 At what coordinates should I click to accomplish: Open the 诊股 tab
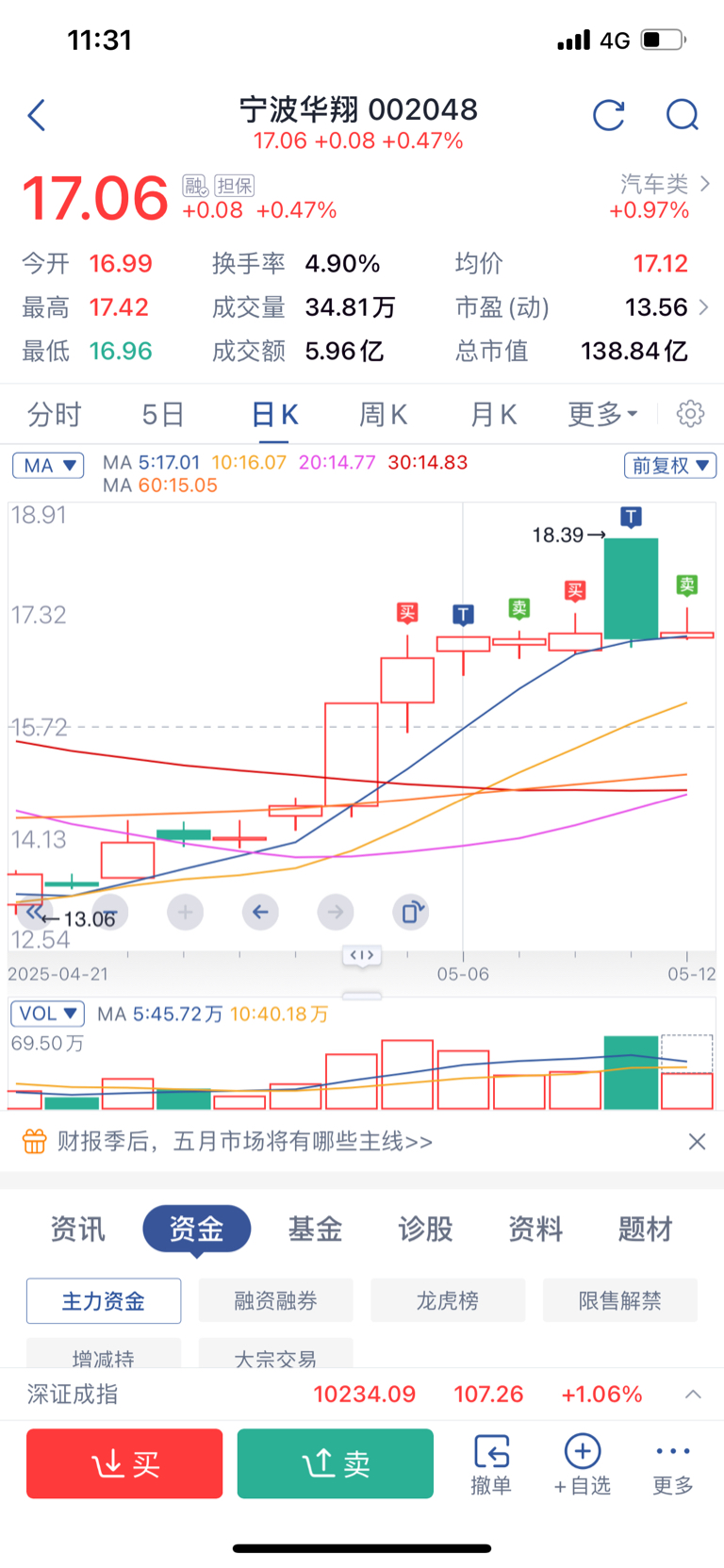click(x=426, y=1229)
